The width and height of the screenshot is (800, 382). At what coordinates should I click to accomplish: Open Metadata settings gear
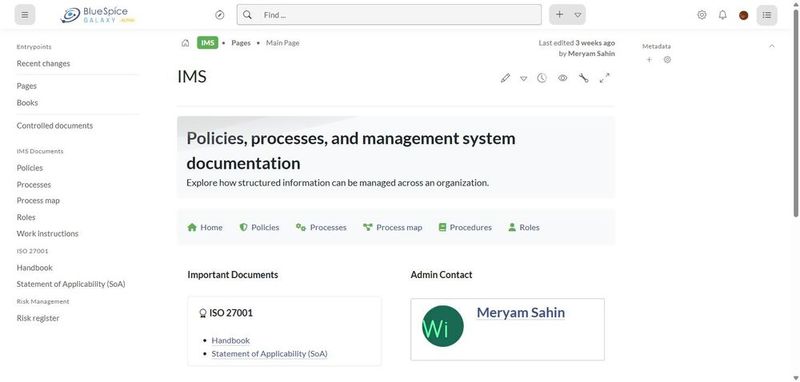tap(667, 60)
